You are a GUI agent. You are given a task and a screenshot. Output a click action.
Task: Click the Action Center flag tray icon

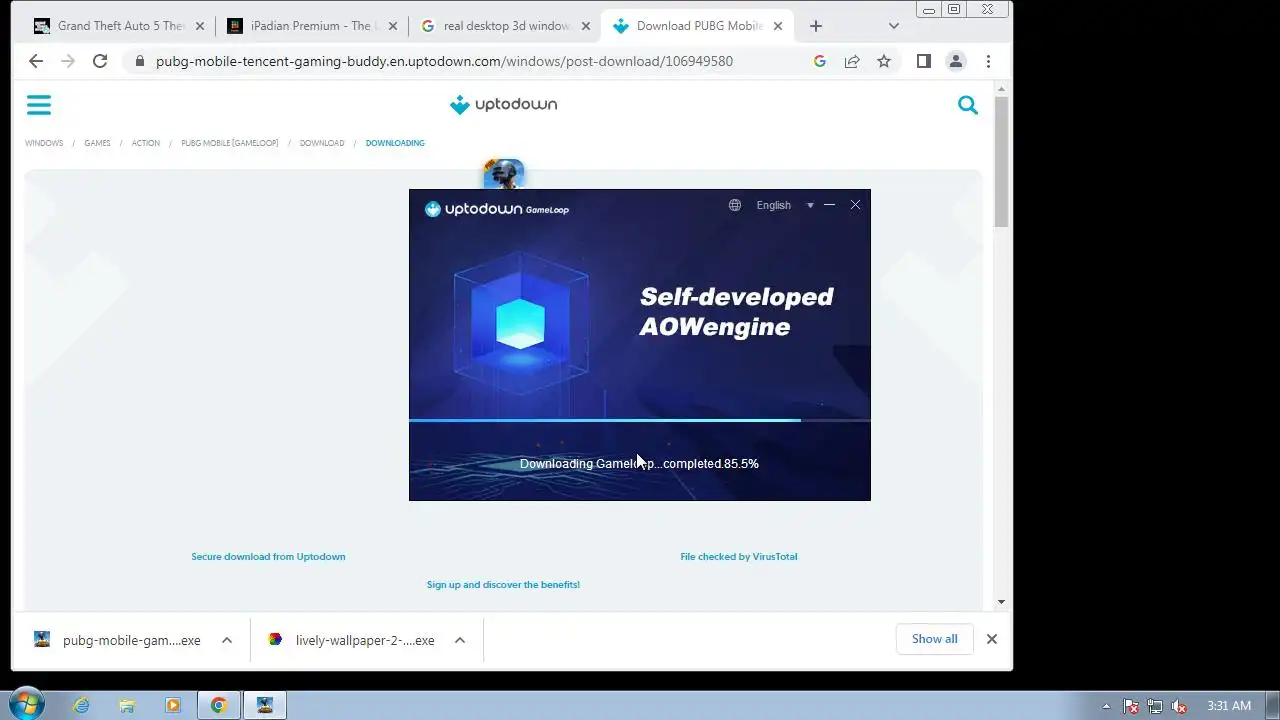[1131, 706]
